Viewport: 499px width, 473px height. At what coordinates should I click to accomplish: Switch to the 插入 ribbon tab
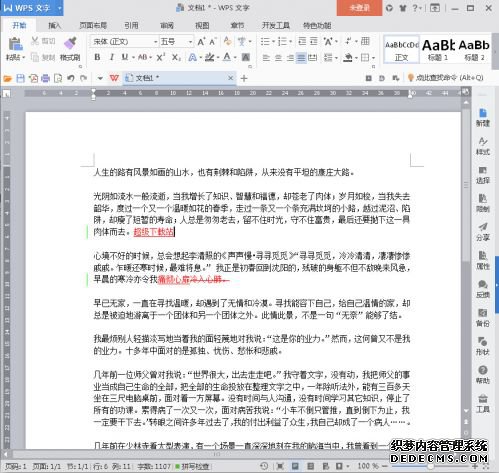[54, 25]
